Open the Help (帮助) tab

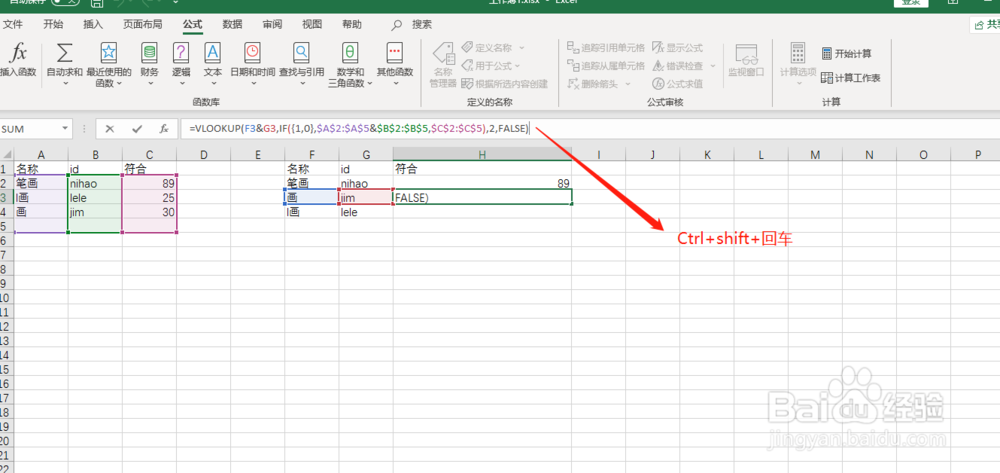pyautogui.click(x=351, y=25)
